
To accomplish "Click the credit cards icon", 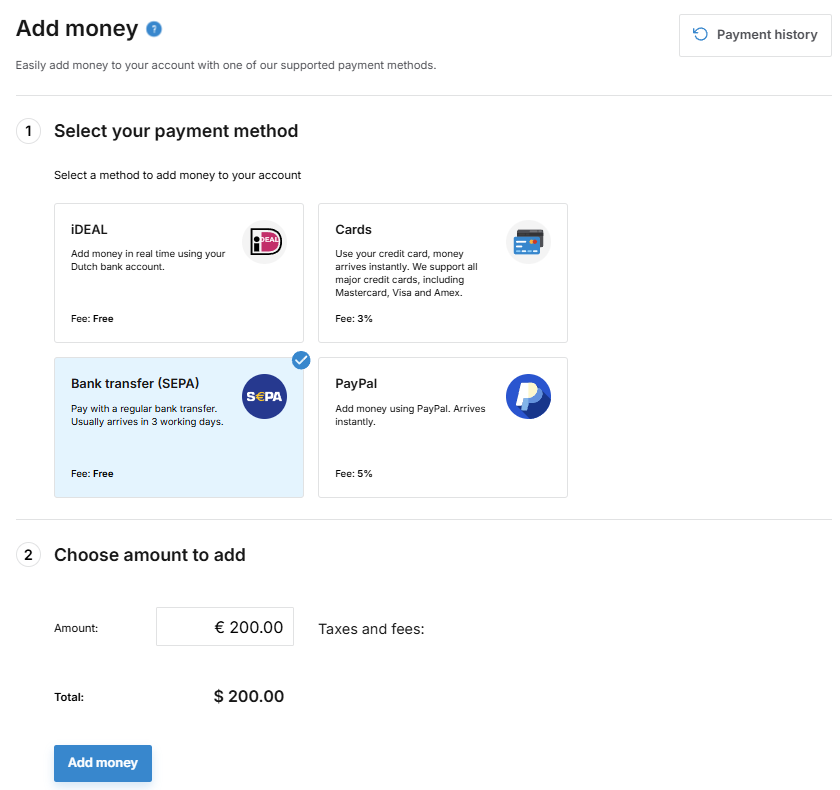I will (x=528, y=242).
